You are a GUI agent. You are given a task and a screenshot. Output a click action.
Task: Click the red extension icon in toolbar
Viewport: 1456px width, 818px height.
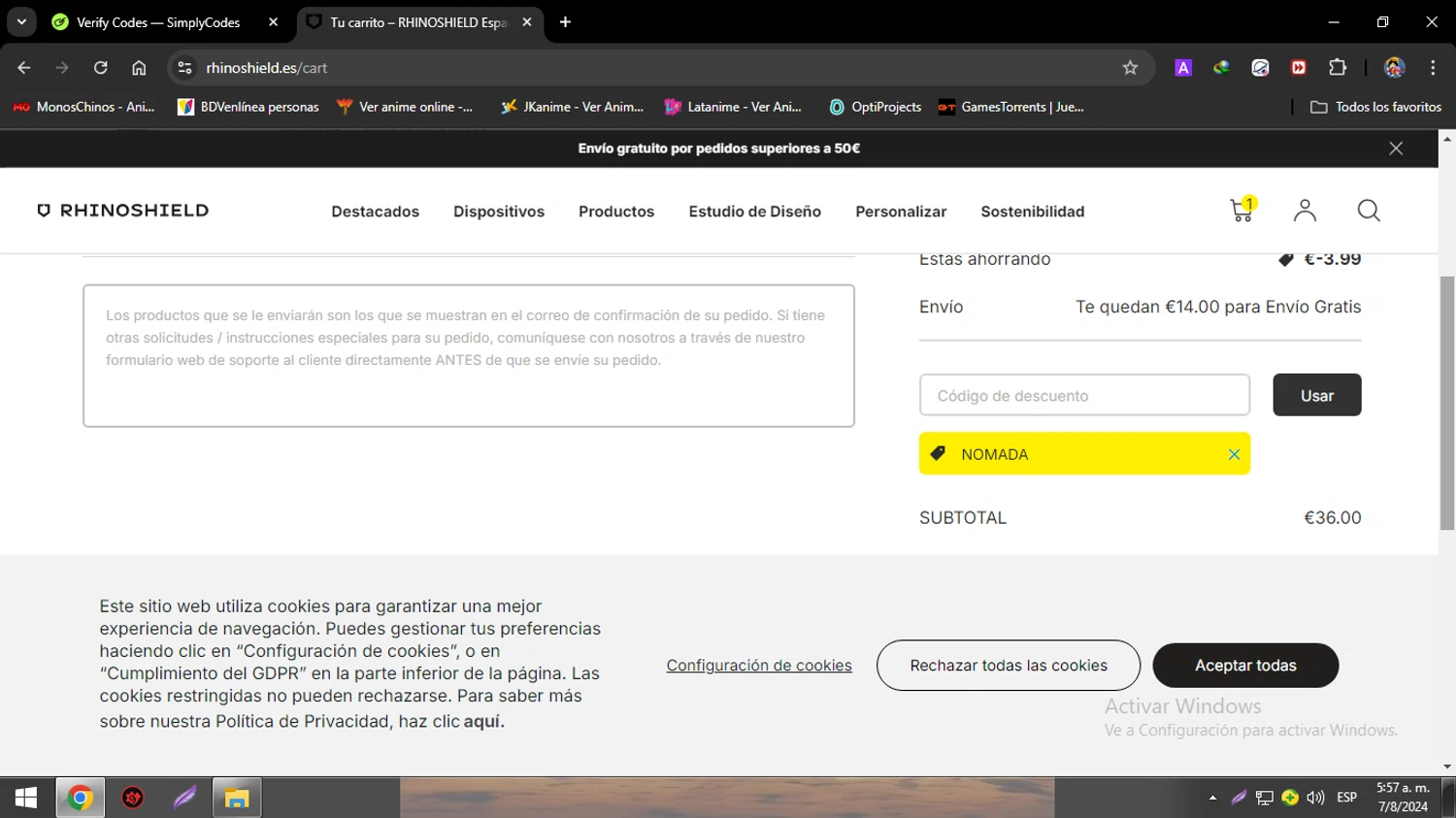[x=1299, y=68]
